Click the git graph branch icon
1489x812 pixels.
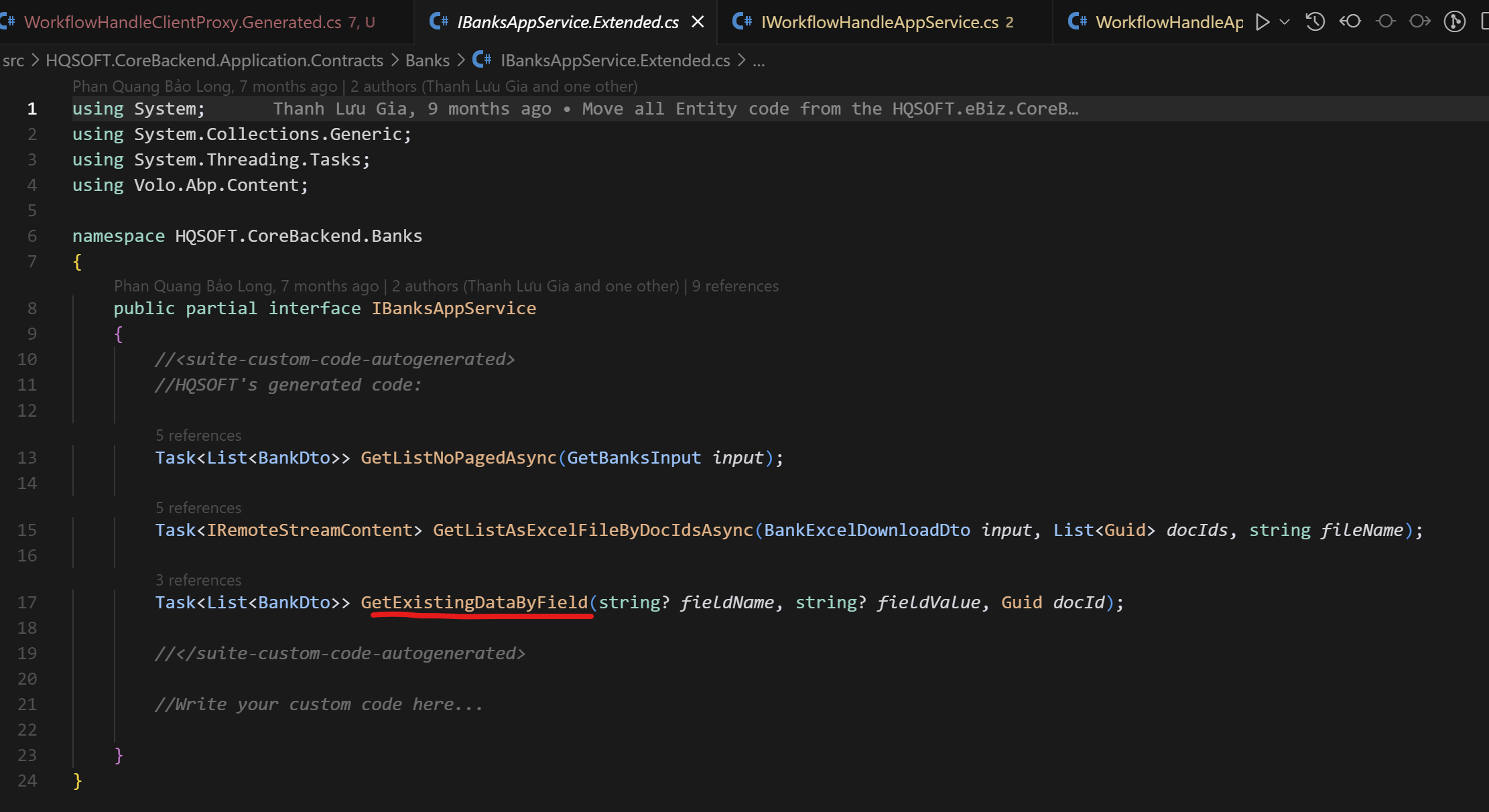[x=1454, y=22]
